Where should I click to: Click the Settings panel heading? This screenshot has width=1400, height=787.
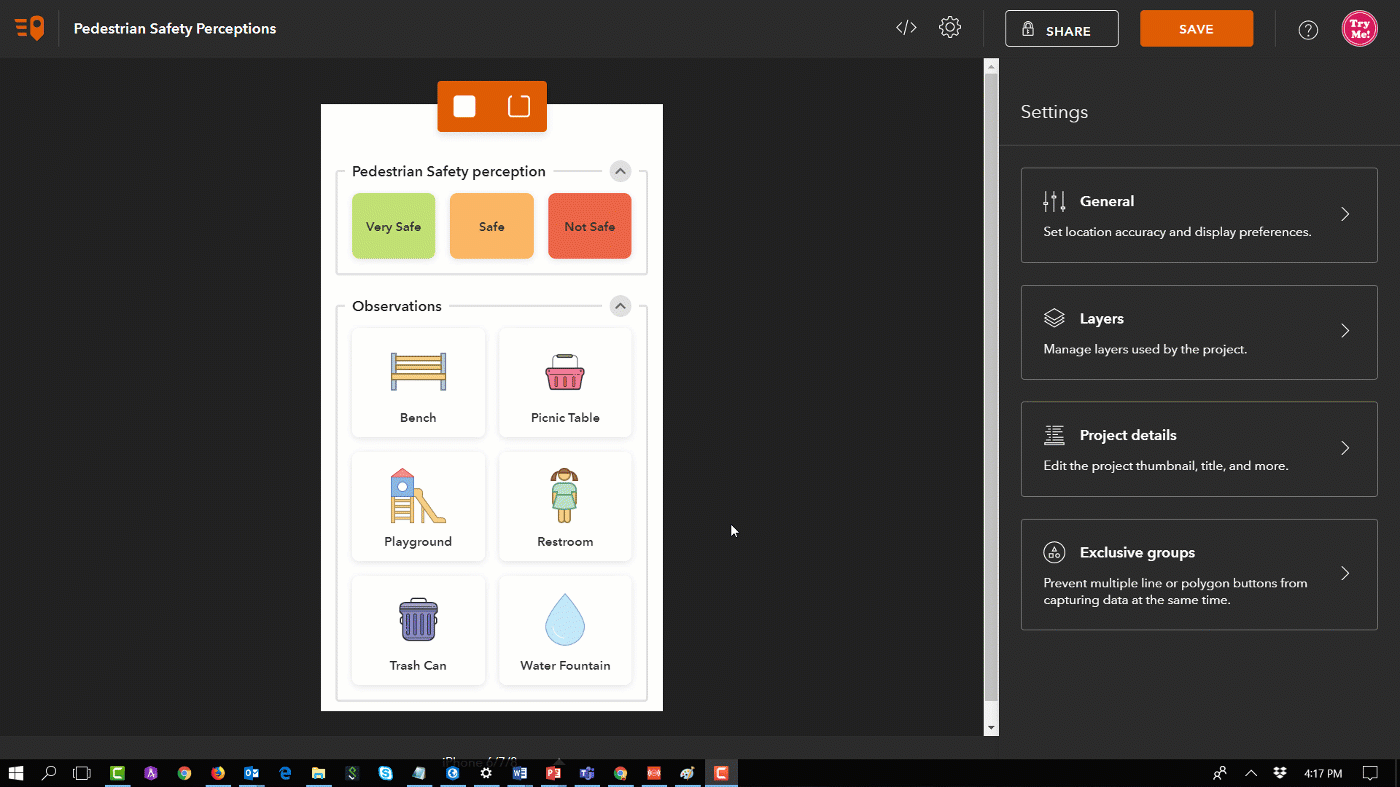[1054, 112]
